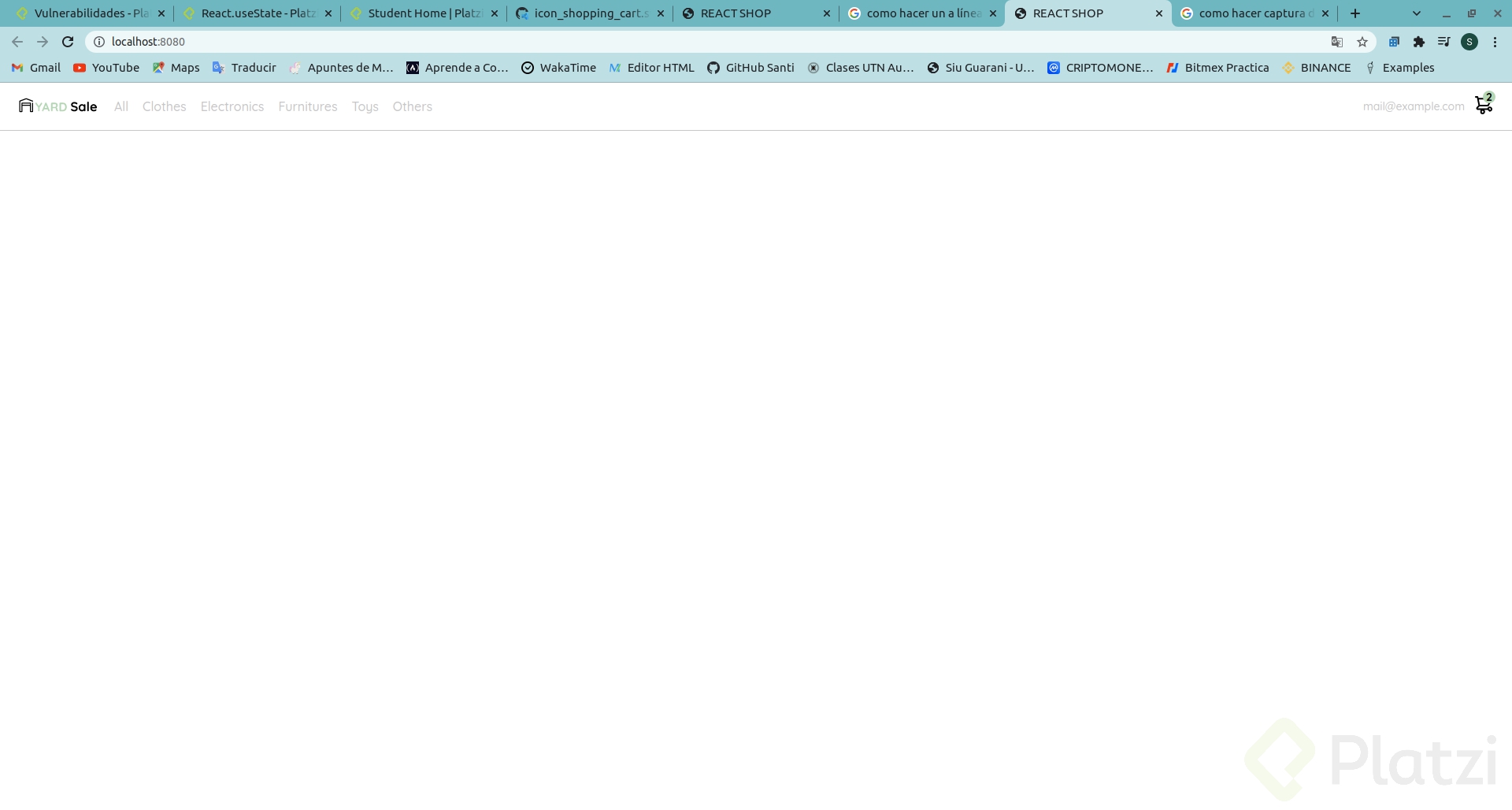This screenshot has height=810, width=1512.
Task: Click the Google Translate icon in address bar
Action: click(1336, 42)
